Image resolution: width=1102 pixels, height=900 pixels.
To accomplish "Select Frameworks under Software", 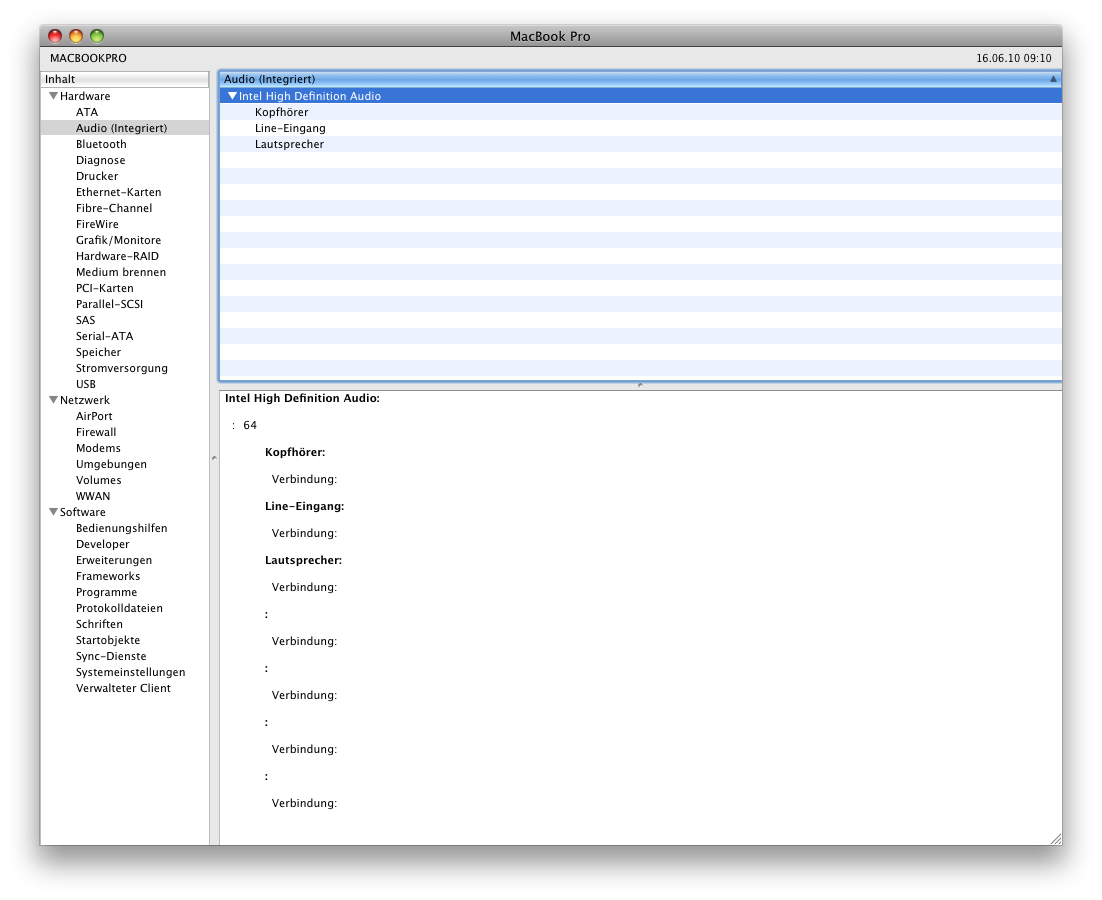I will click(108, 576).
